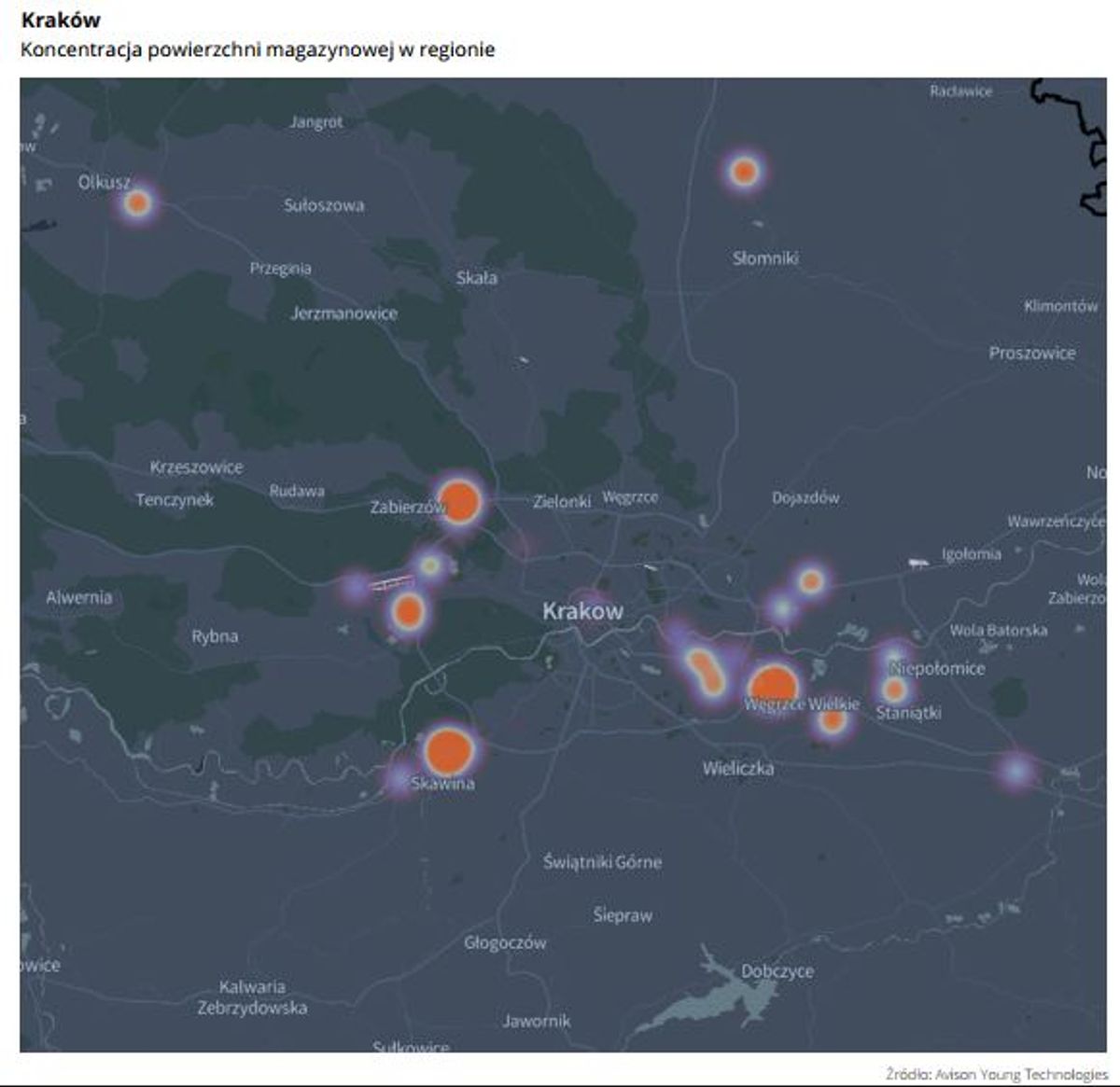Click the Wieliczka town label
Screen dimensions: 1120x1087
[x=737, y=769]
